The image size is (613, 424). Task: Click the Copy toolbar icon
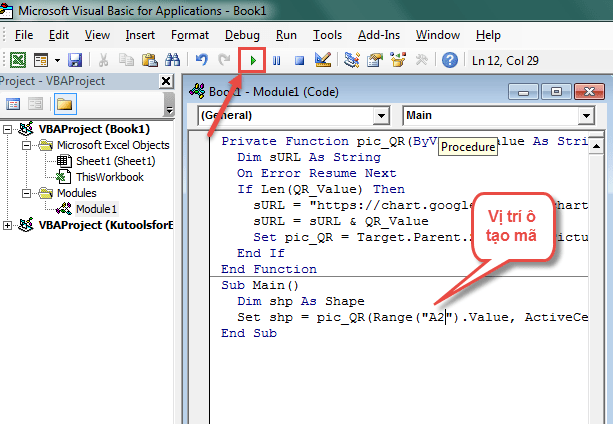(126, 60)
